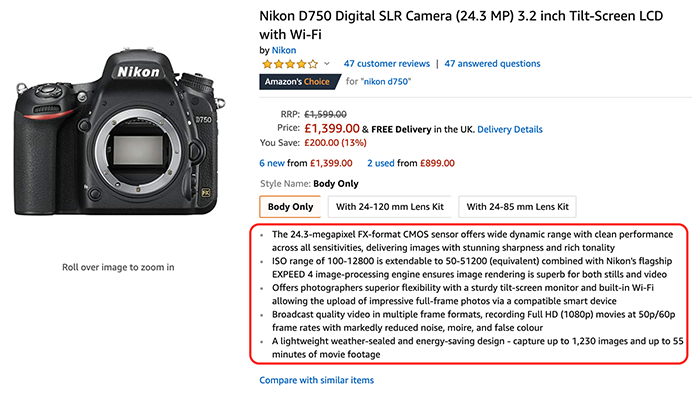Select With 24-85 mm Lens Kit option
700x394 pixels.
coord(517,207)
